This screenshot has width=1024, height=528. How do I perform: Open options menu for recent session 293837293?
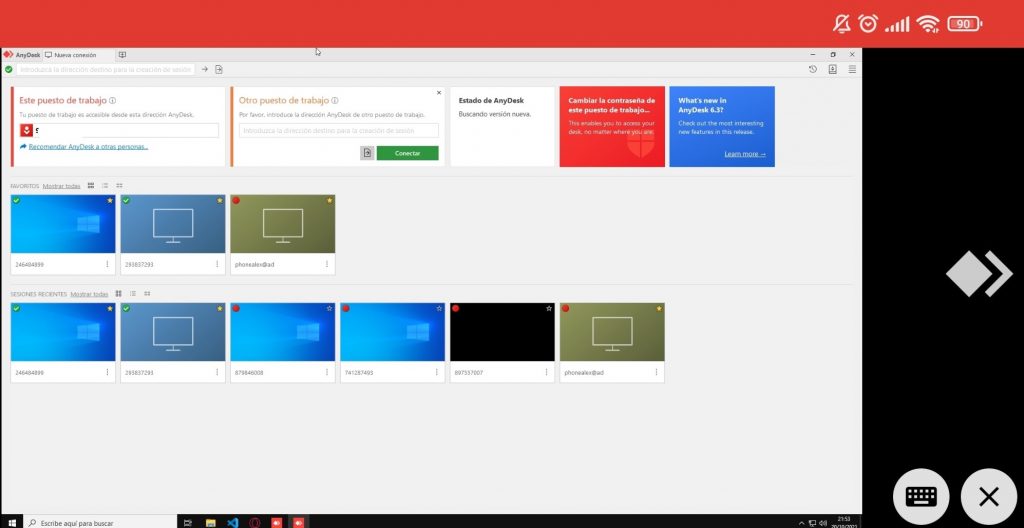[x=217, y=372]
